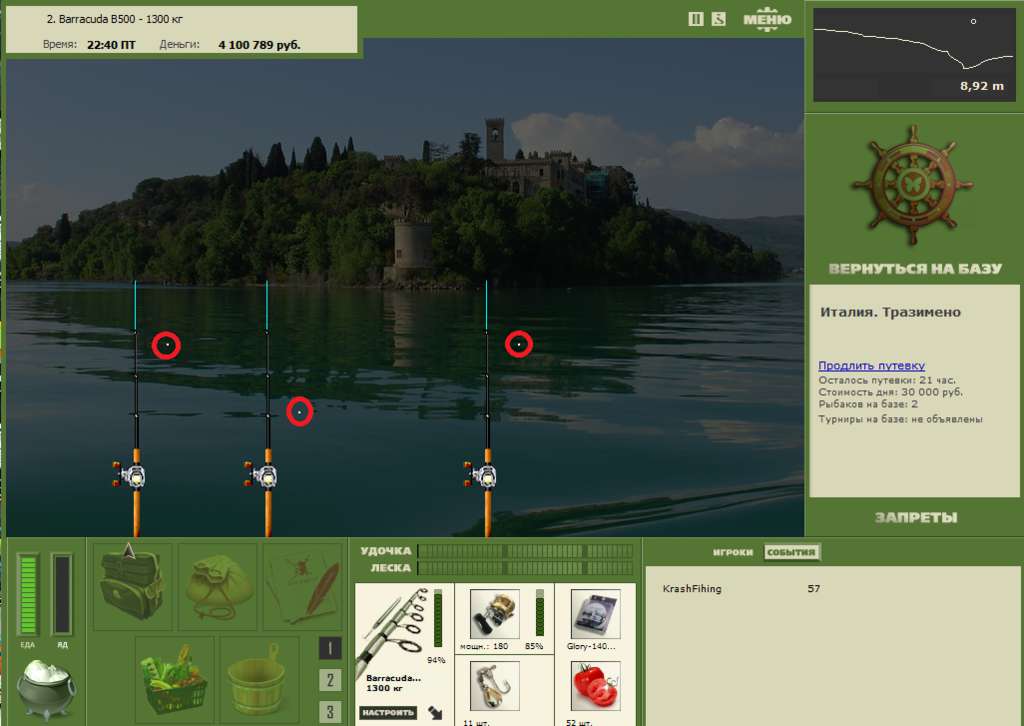Click the depth sonar chart
The width and height of the screenshot is (1024, 726).
914,55
